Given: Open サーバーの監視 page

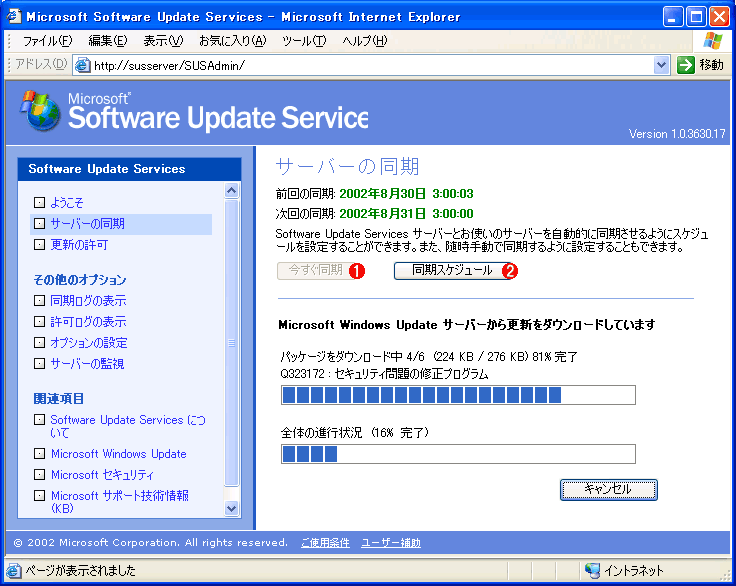Looking at the screenshot, I should 87,363.
